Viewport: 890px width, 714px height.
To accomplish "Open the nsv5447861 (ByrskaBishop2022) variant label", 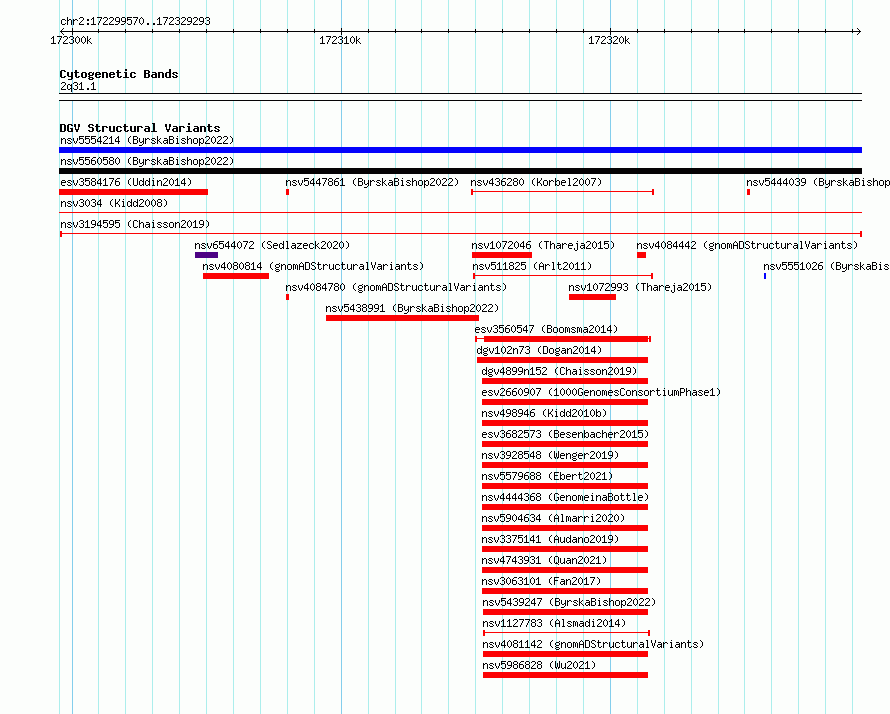I will click(372, 182).
